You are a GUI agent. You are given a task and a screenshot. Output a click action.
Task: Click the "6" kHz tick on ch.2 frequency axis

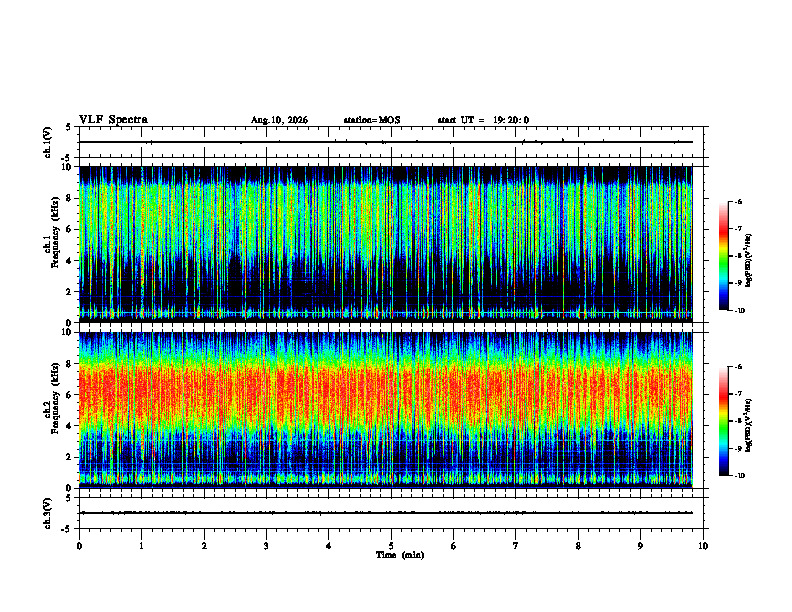point(70,395)
